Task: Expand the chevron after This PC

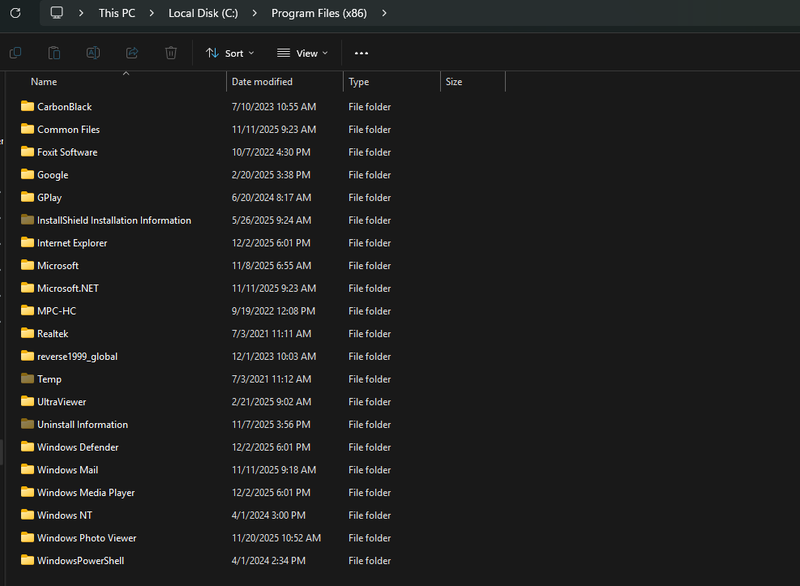Action: (152, 13)
